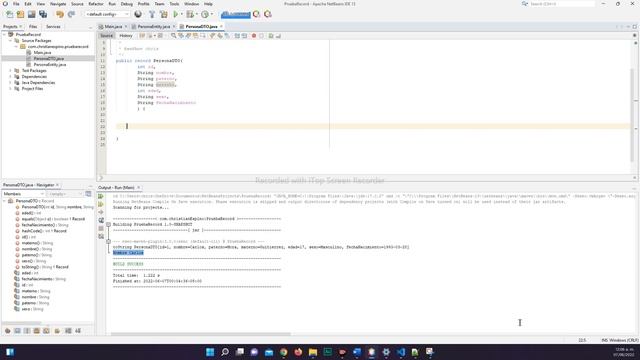
Task: Click the red Start Macro Recording icon
Action: point(254,36)
